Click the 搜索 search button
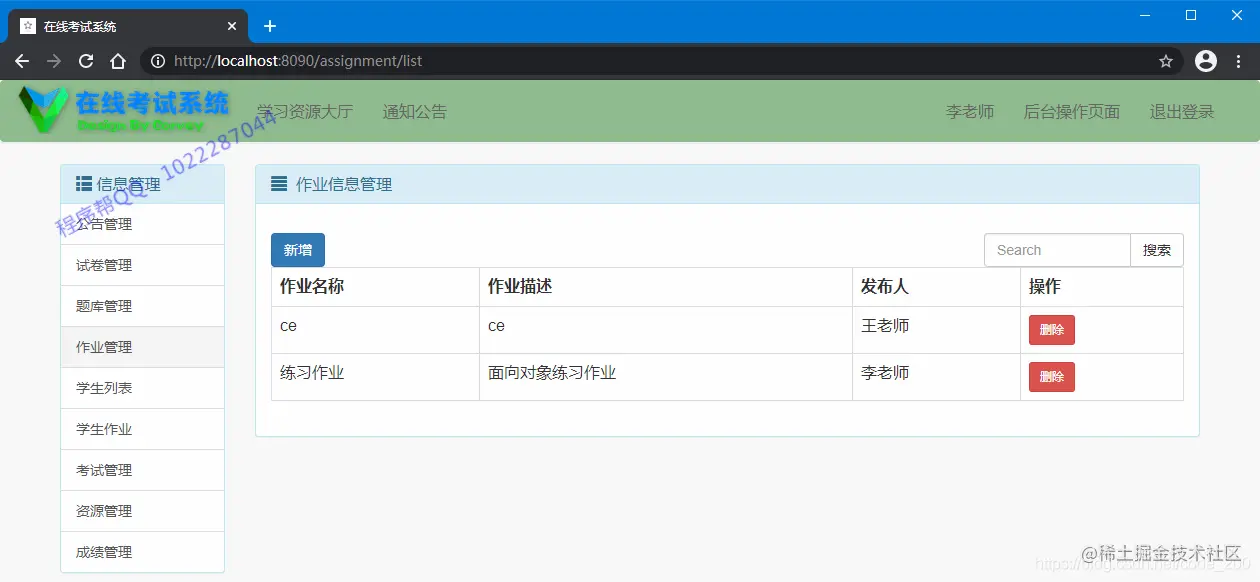The image size is (1260, 582). tap(1157, 249)
